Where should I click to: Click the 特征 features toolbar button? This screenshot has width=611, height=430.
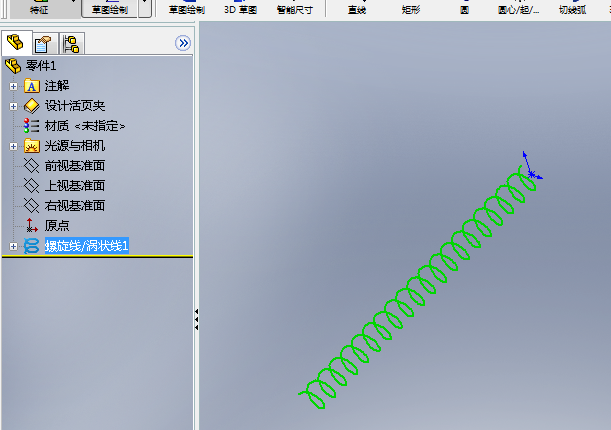(39, 9)
